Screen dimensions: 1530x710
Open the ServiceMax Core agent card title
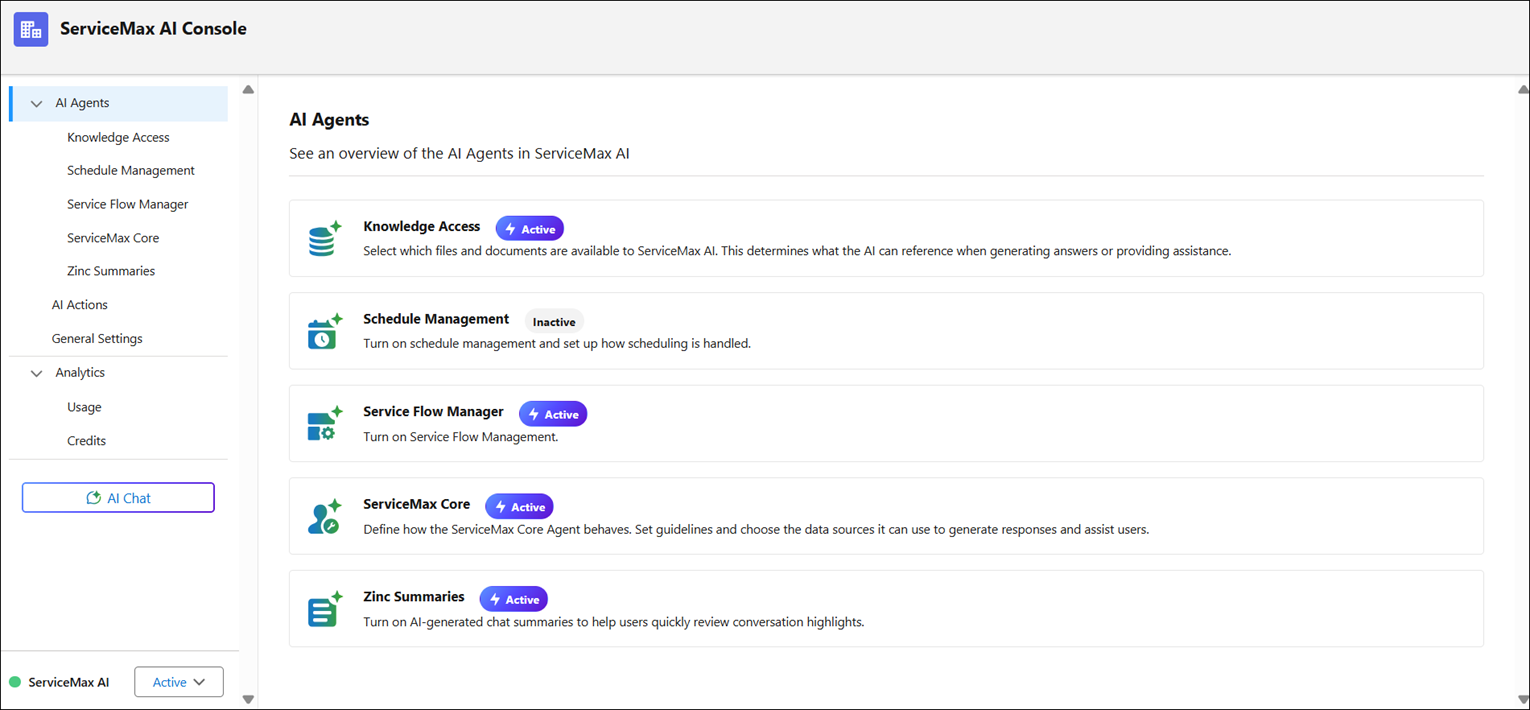click(417, 504)
